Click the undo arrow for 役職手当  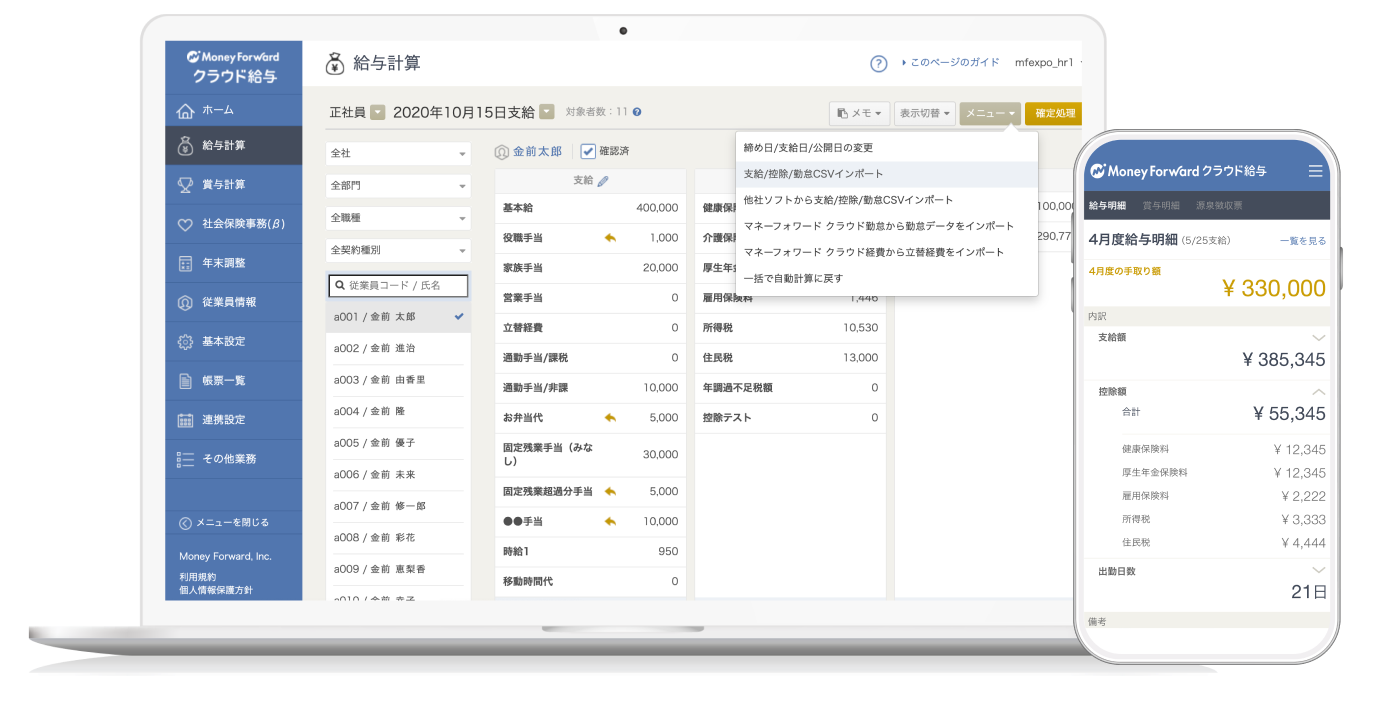click(610, 238)
